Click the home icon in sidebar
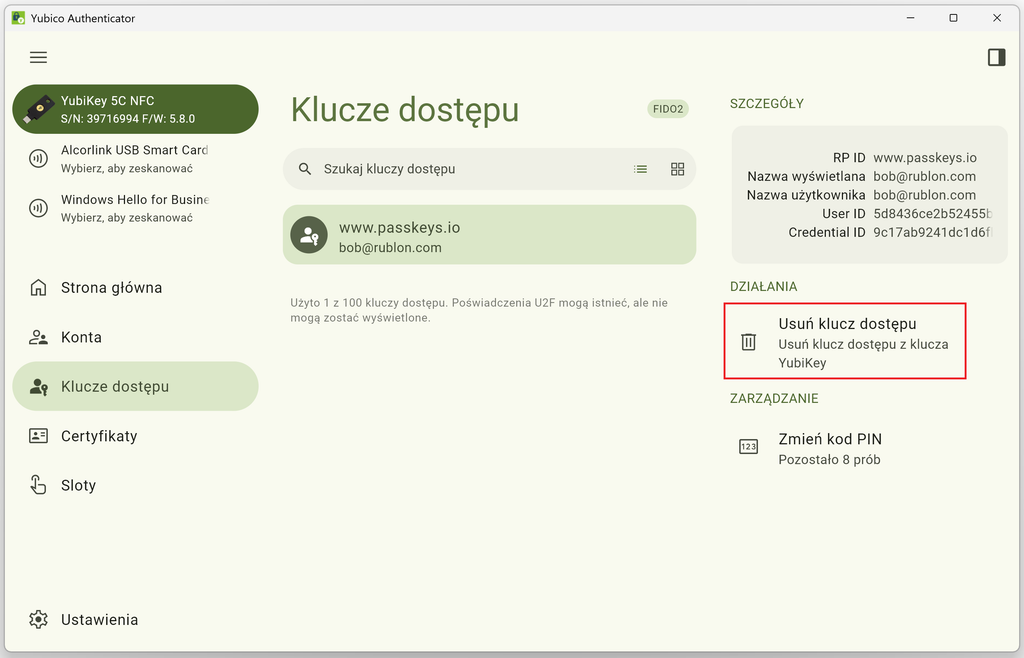Screen dimensions: 1024x658 (x=39, y=288)
